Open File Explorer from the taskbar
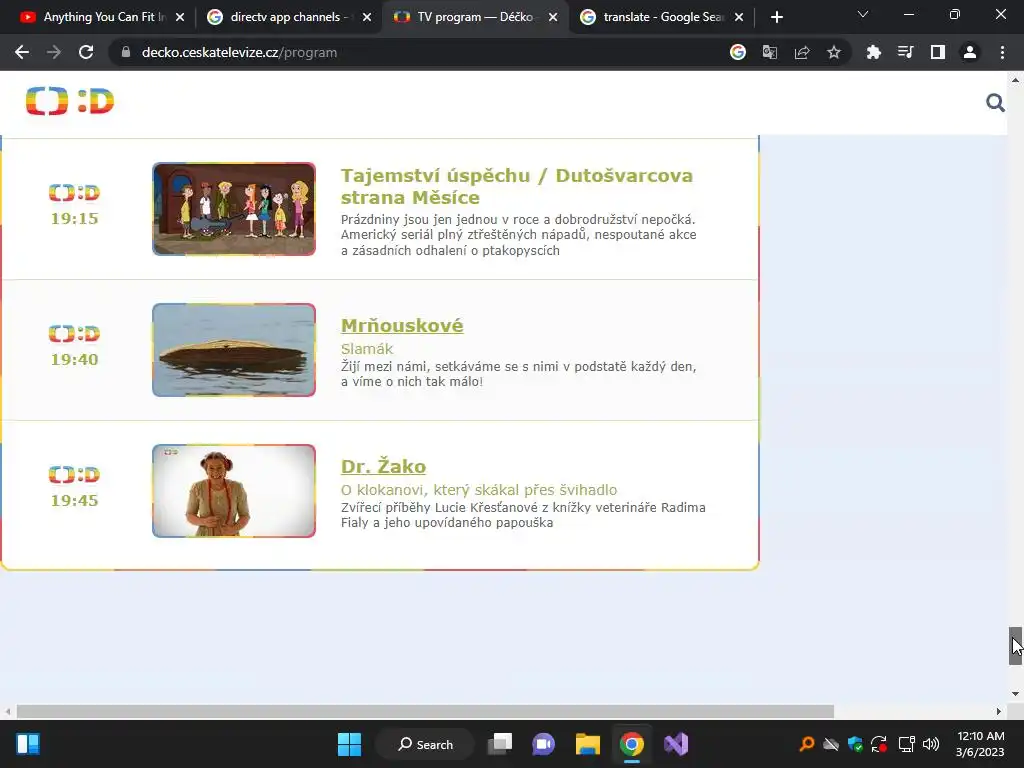 [588, 744]
